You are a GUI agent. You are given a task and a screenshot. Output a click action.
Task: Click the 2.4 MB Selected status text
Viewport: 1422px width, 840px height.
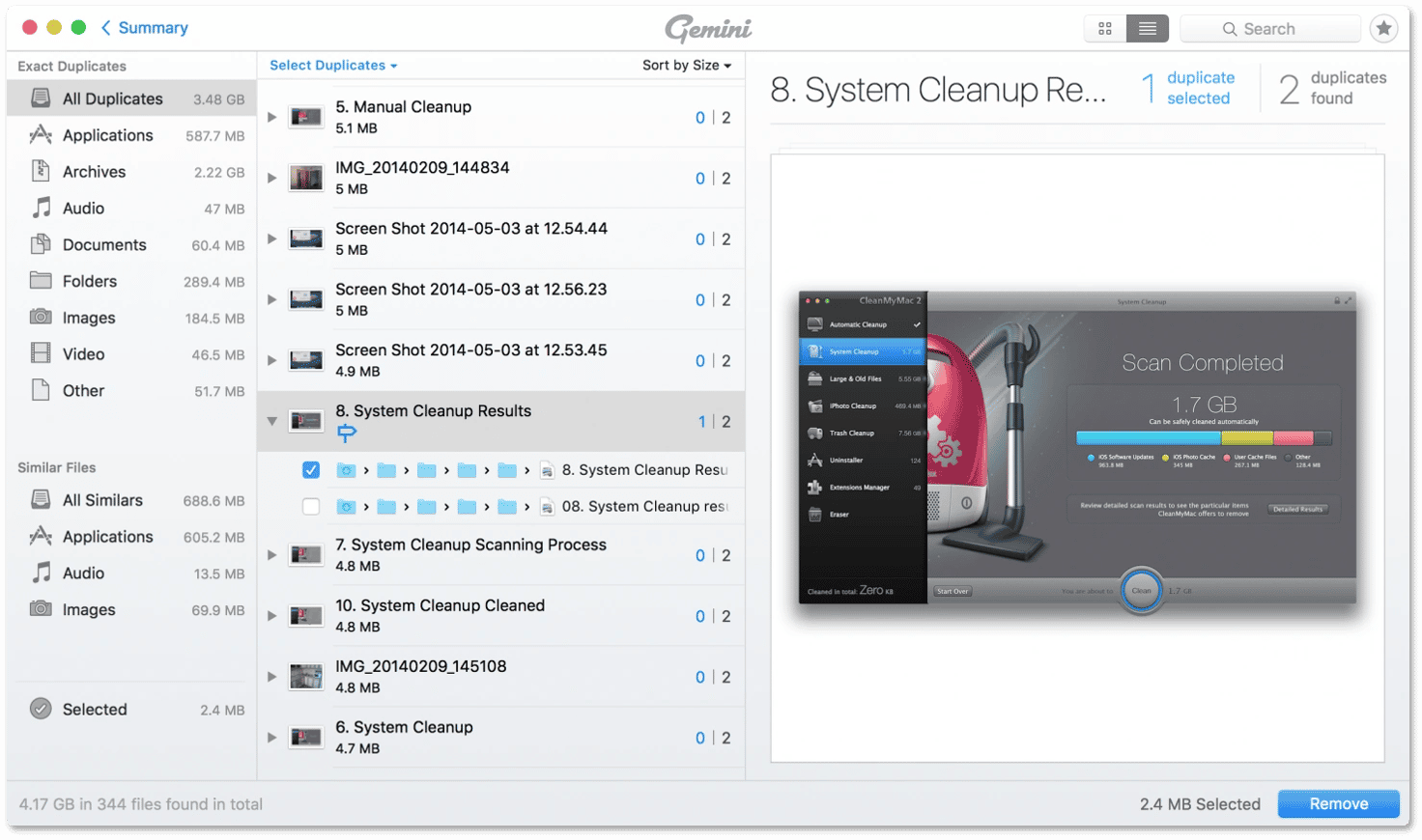[x=1200, y=804]
